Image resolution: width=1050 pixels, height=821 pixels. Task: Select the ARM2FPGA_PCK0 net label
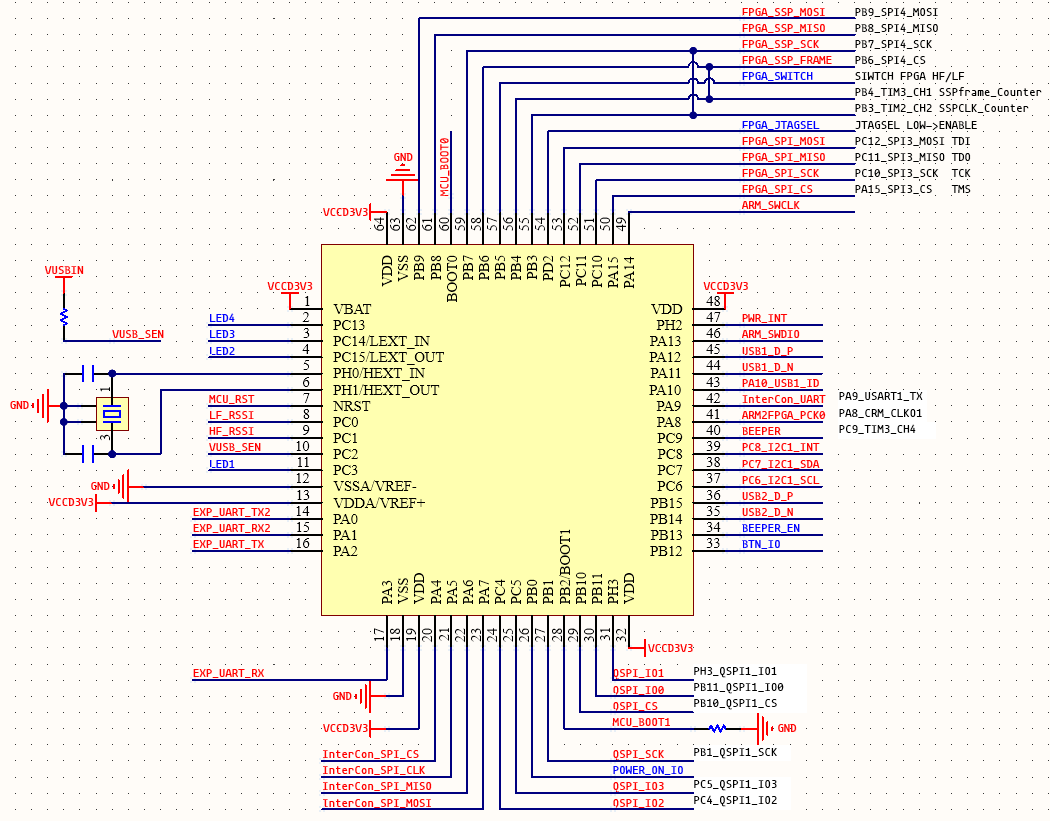tap(783, 415)
